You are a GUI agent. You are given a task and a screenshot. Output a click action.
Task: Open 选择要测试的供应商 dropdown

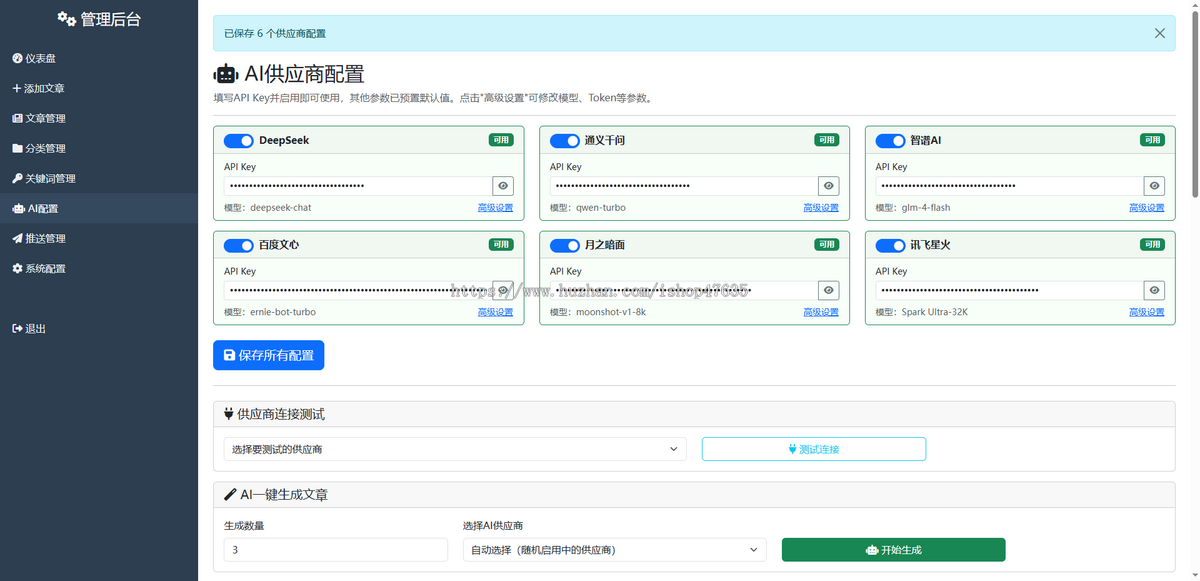(455, 449)
